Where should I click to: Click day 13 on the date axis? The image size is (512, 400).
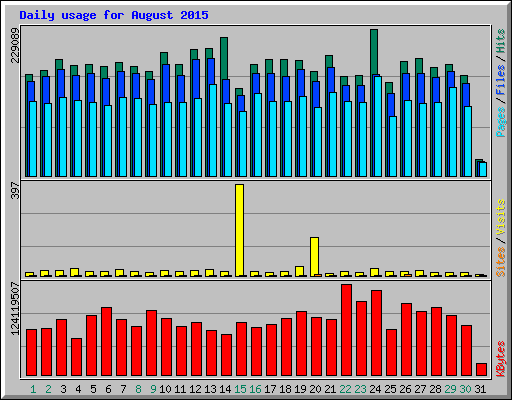pyautogui.click(x=210, y=389)
